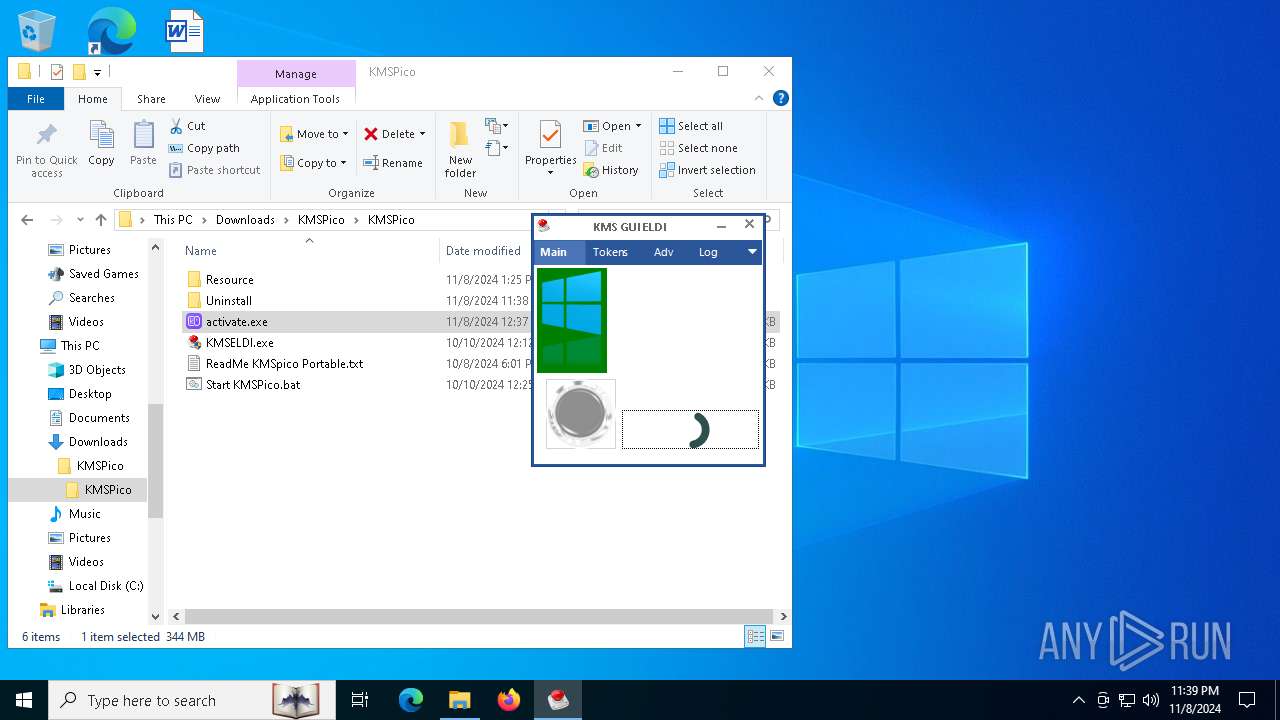Switch to details view button in status bar
The height and width of the screenshot is (720, 1280).
coord(755,636)
